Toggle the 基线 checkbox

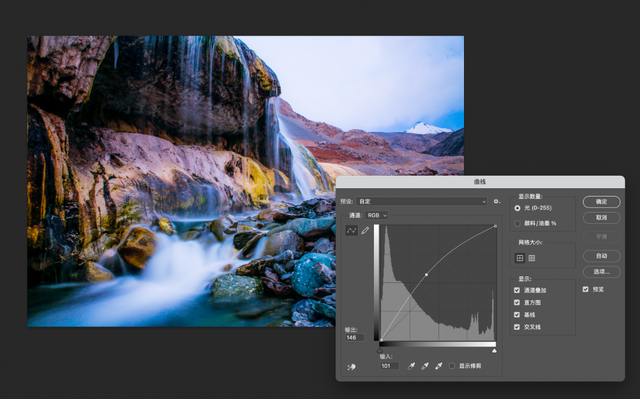[x=517, y=315]
